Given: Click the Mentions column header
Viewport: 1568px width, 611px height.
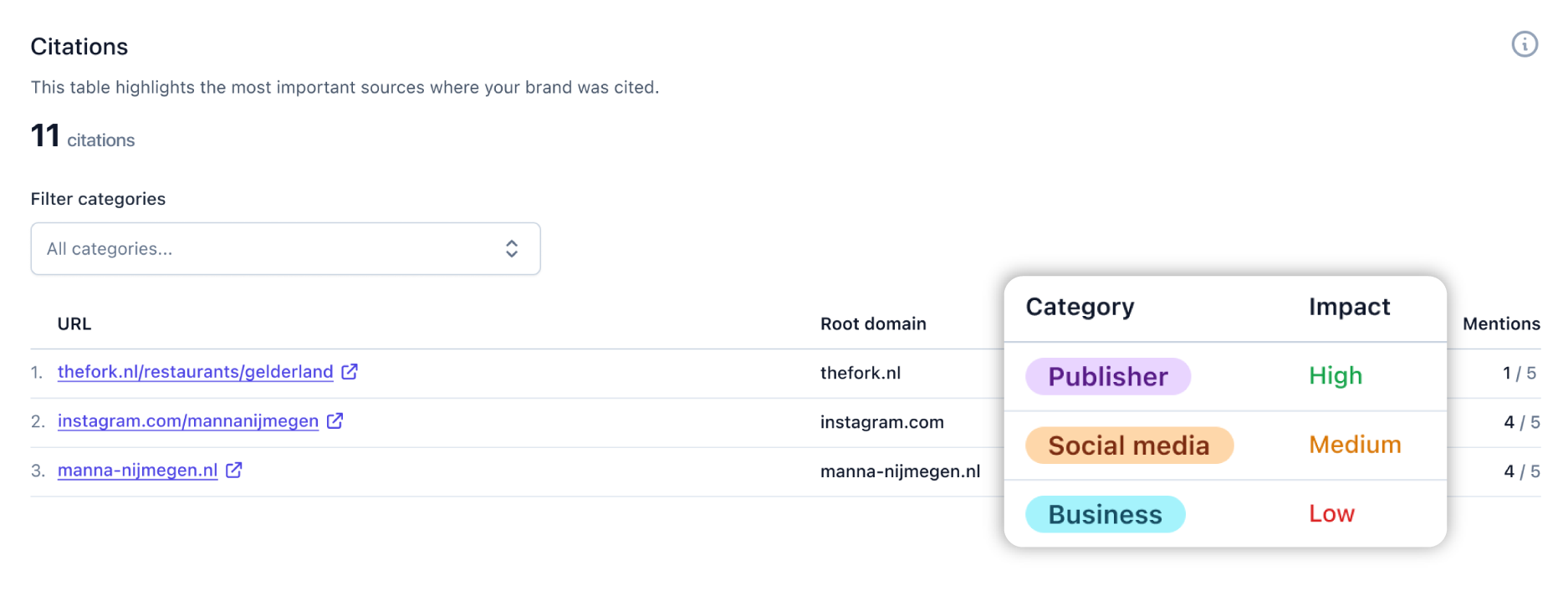Looking at the screenshot, I should [x=1500, y=324].
